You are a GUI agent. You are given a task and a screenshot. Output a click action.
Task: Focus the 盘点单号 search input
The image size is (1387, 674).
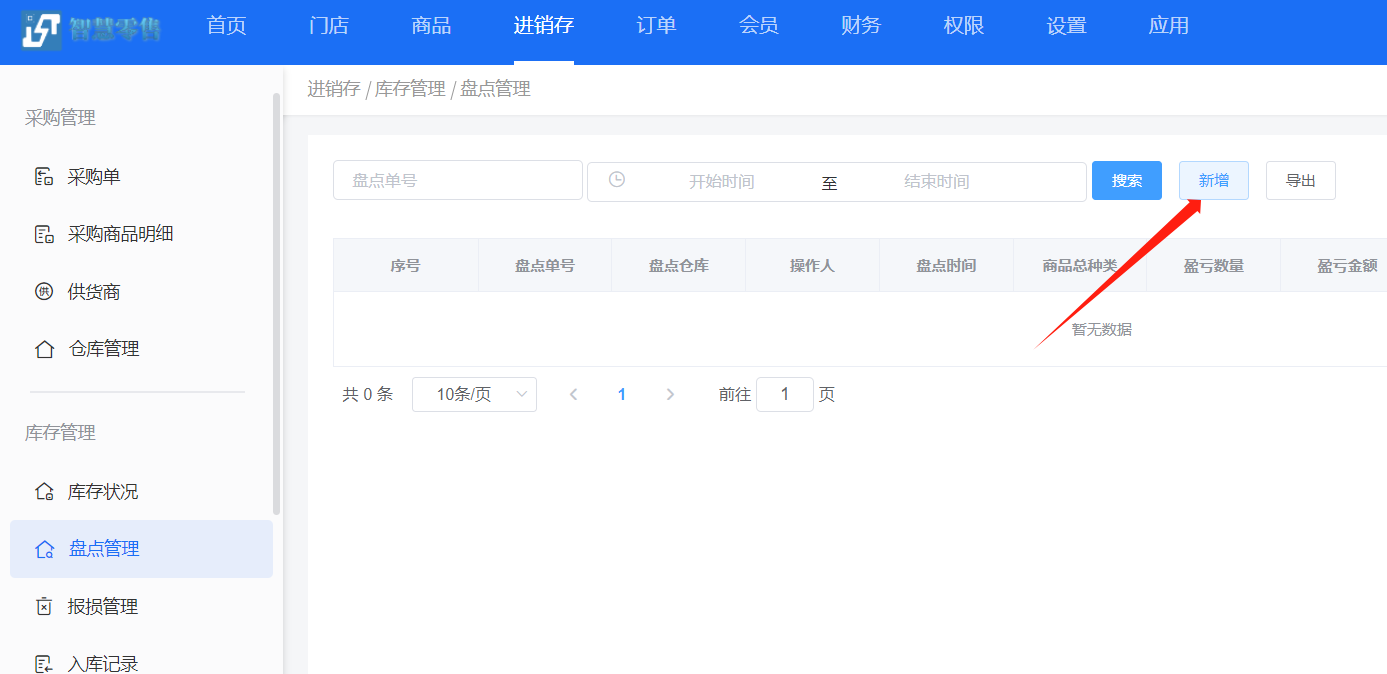point(457,181)
